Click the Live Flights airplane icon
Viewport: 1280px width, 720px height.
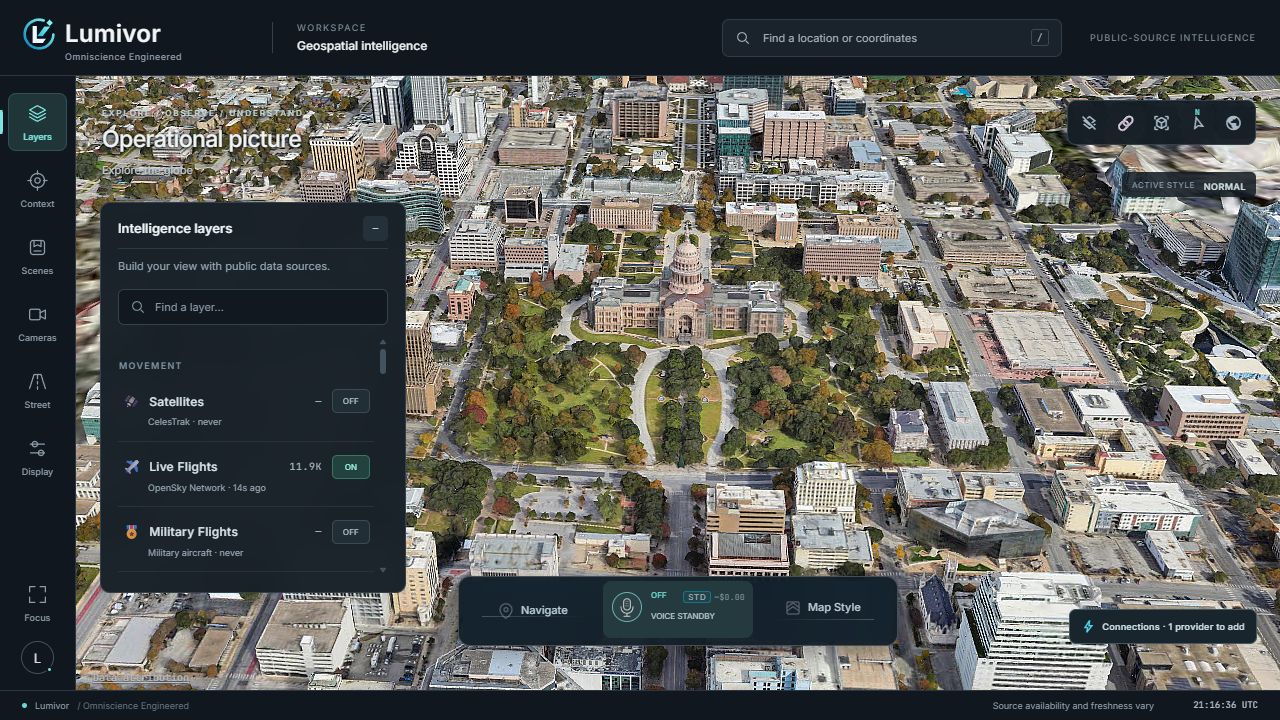[131, 466]
